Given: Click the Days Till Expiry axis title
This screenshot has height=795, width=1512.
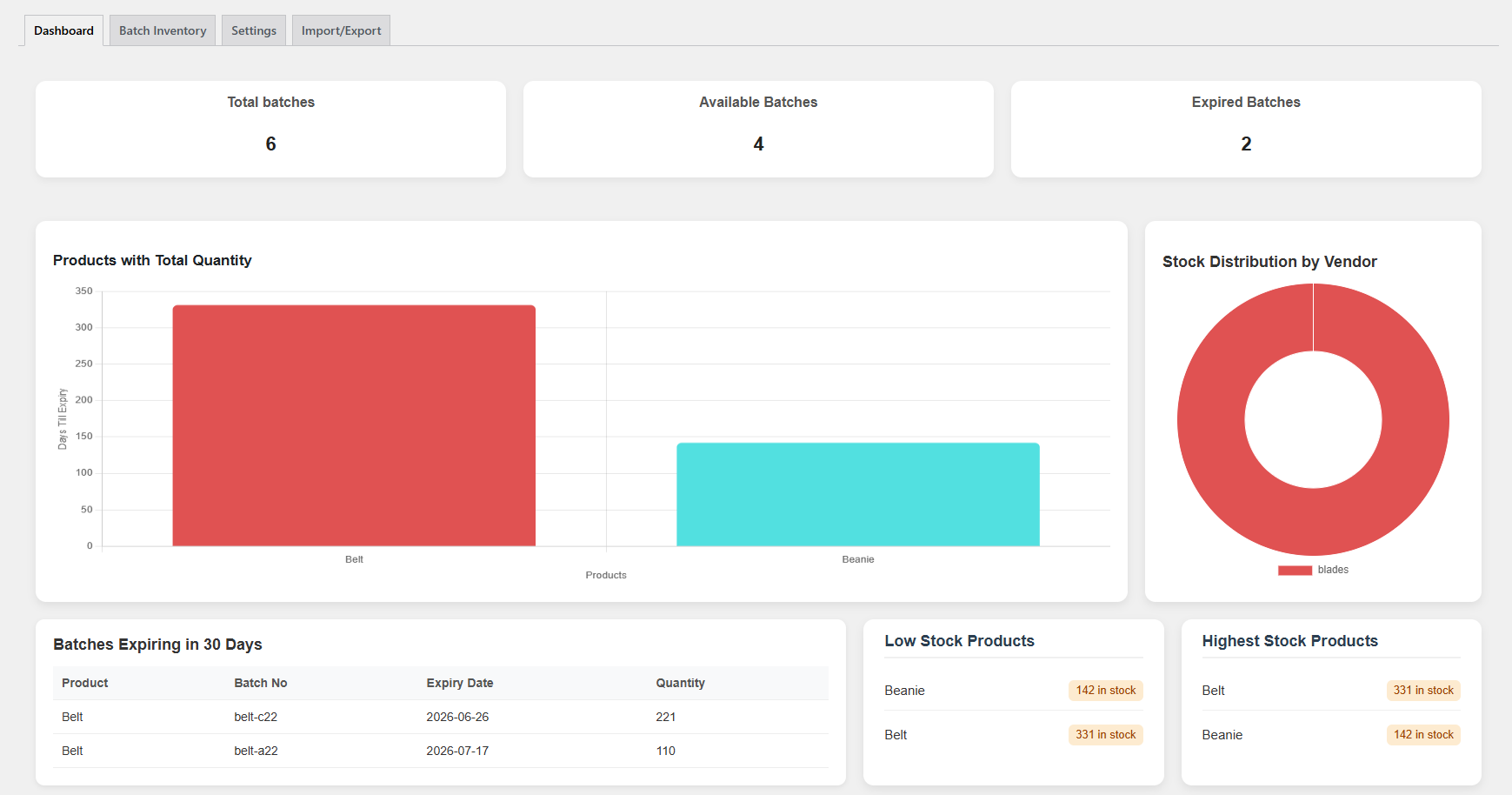Looking at the screenshot, I should point(63,419).
